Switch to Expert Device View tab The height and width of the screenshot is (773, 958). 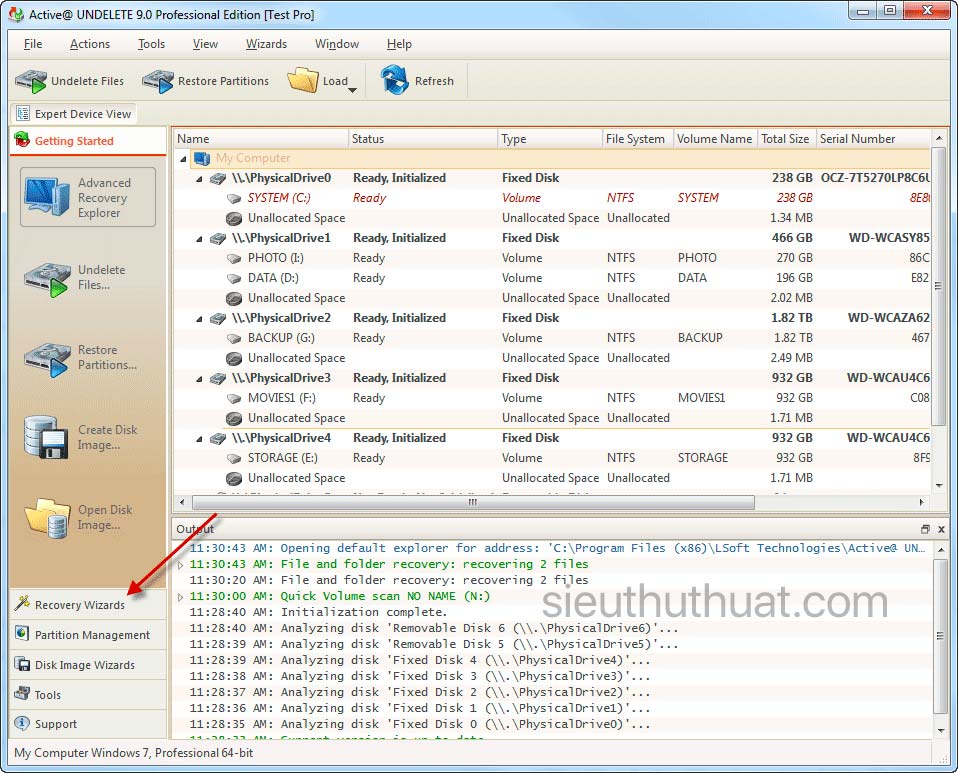pyautogui.click(x=74, y=114)
